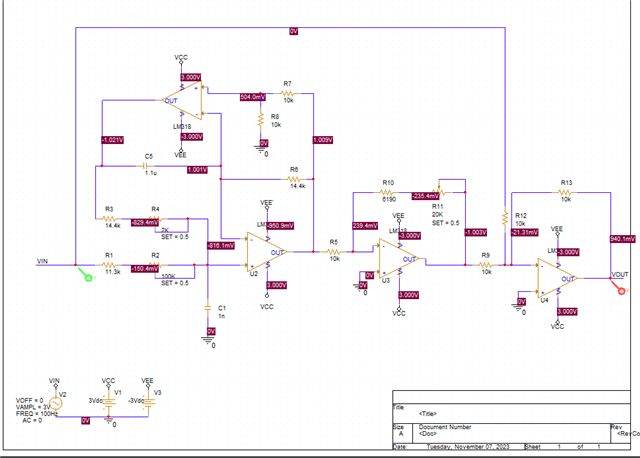Click the 1.1u value of C5
Image resolution: width=640 pixels, height=458 pixels.
tap(151, 173)
